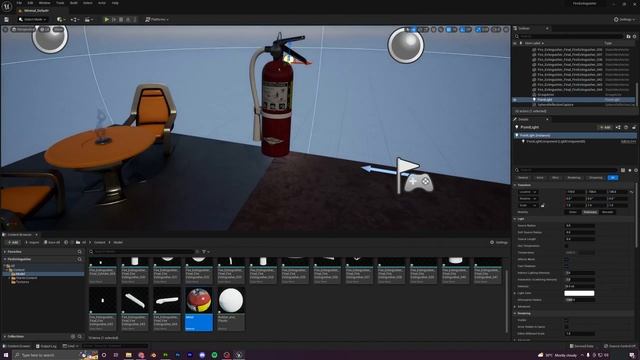Click the lock icon in Details header

(634, 127)
